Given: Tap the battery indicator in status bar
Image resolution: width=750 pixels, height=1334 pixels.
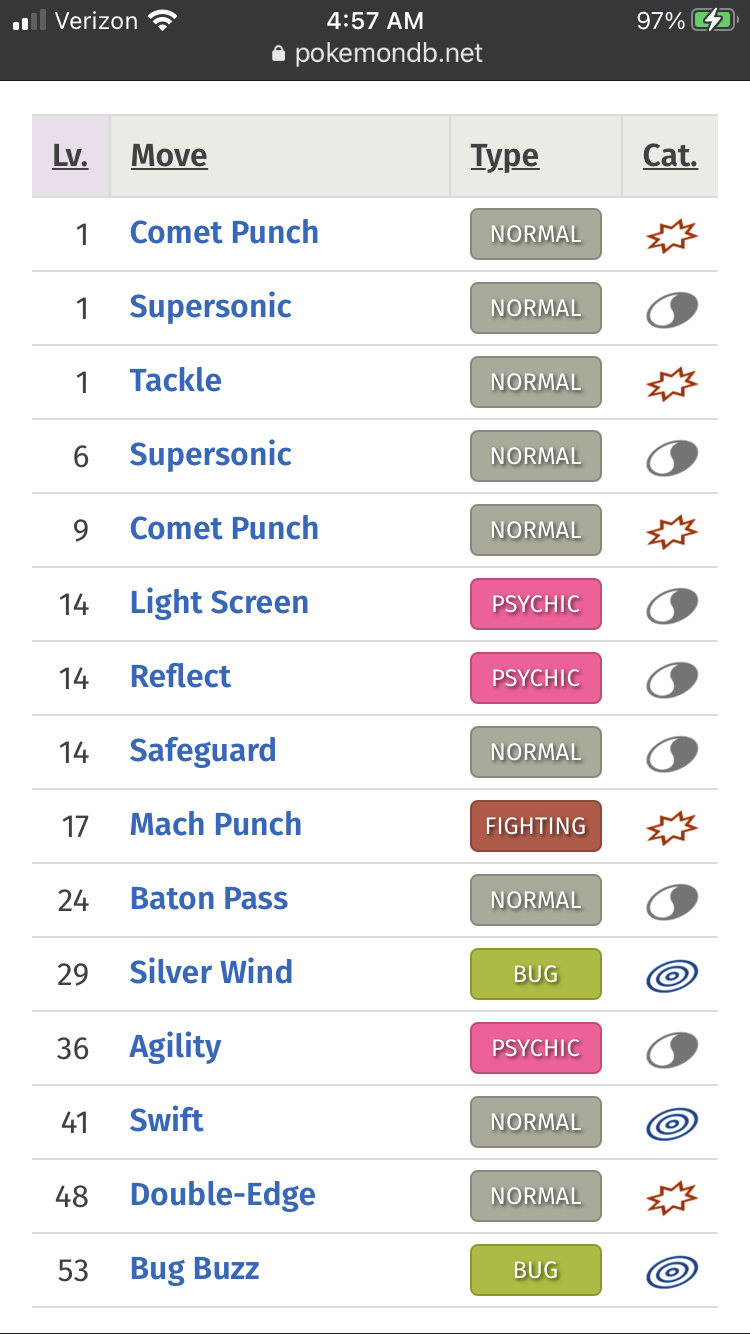Looking at the screenshot, I should (713, 20).
